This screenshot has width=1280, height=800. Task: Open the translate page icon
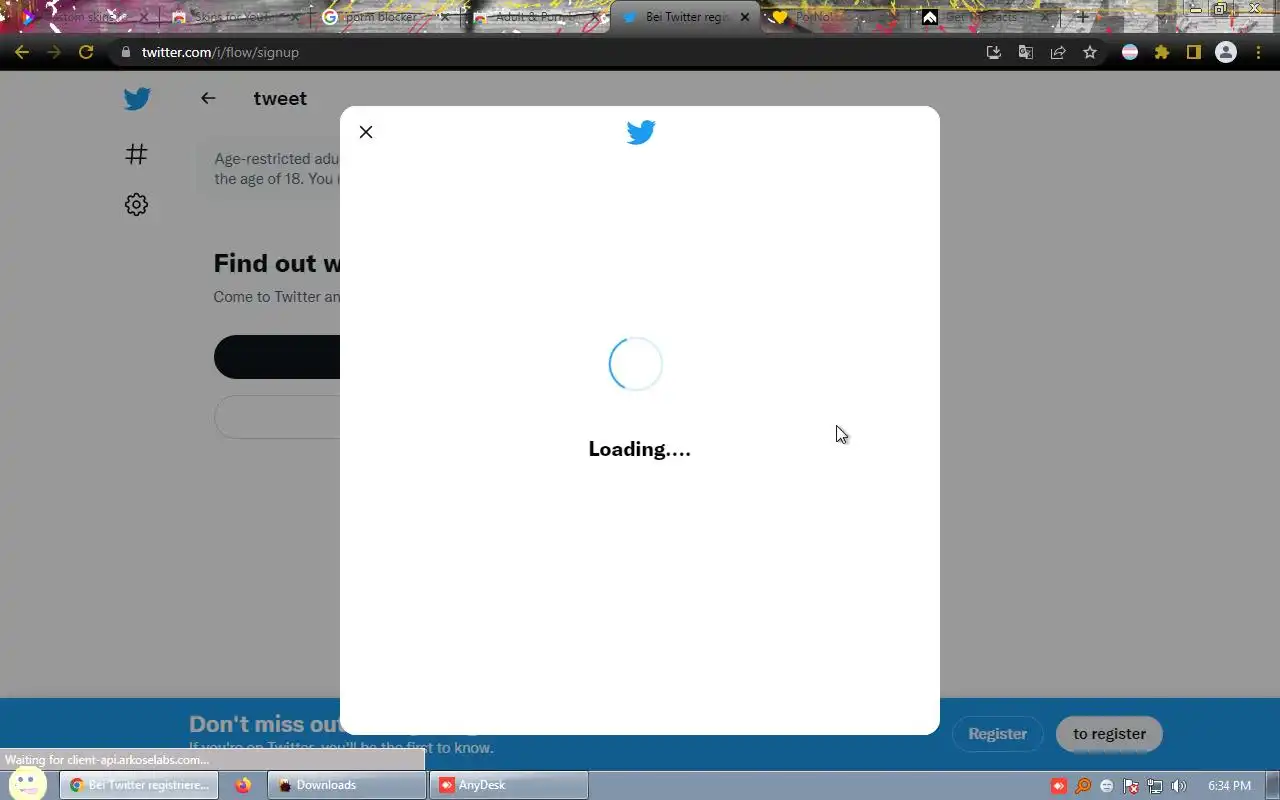pyautogui.click(x=1025, y=52)
